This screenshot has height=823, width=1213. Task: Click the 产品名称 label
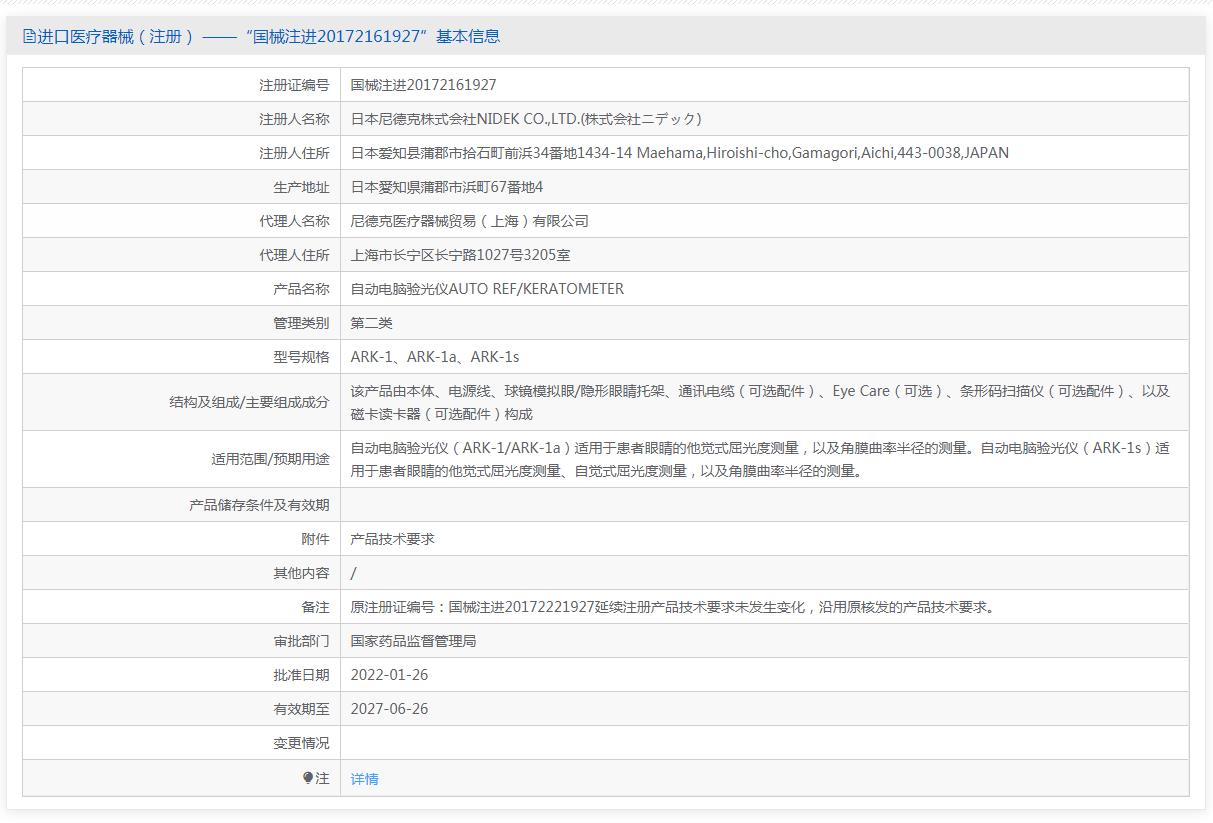pos(301,289)
